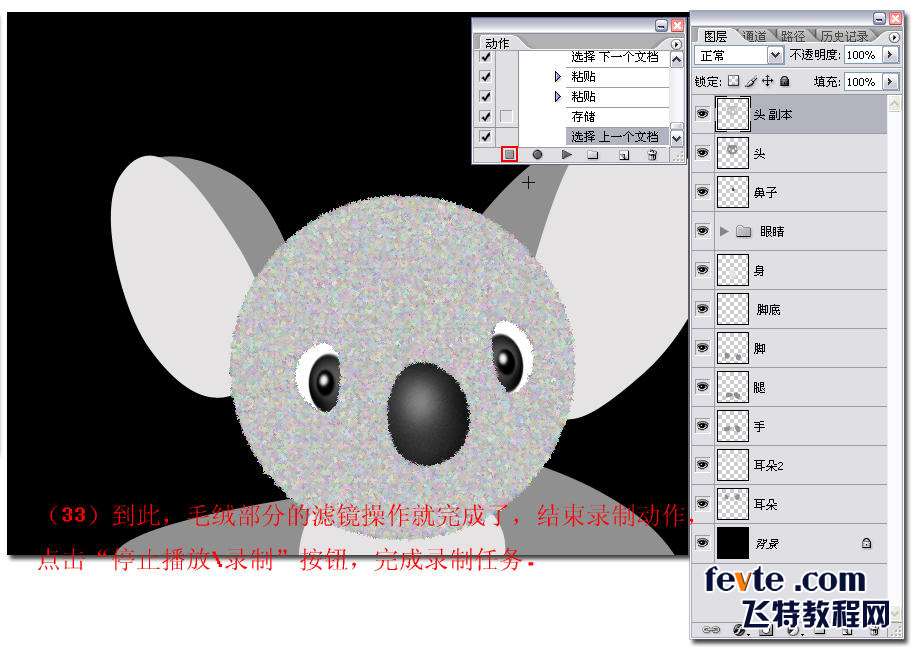This screenshot has height=652, width=916.
Task: Switch to the 通道 tab
Action: (754, 36)
